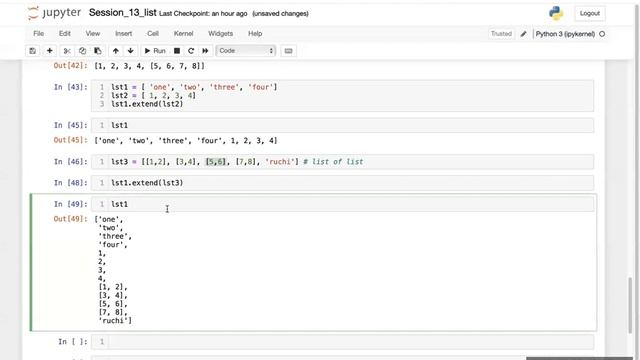640x360 pixels.
Task: Click the In [46] prompt label
Action: 70,162
